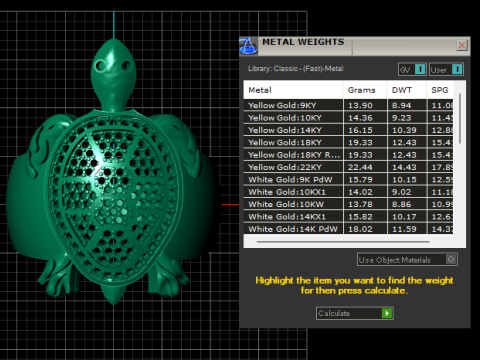Click the 22.44 grams value
This screenshot has height=360, width=480.
click(x=360, y=167)
